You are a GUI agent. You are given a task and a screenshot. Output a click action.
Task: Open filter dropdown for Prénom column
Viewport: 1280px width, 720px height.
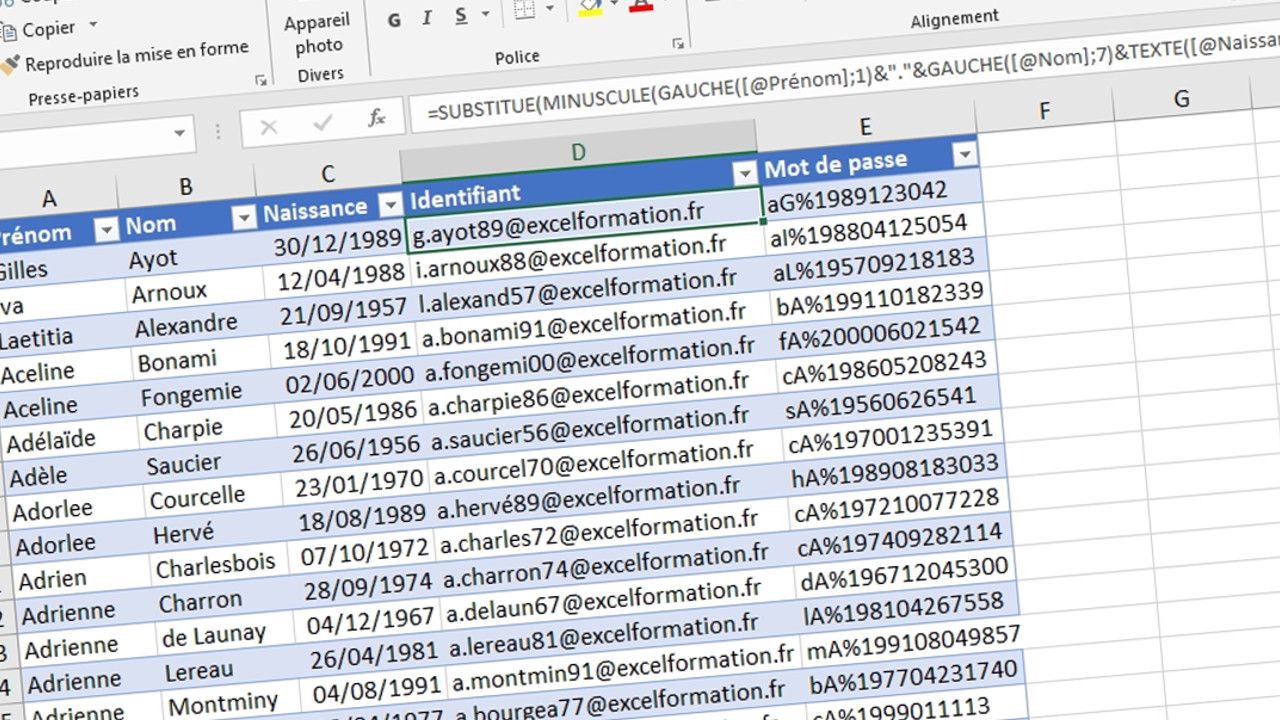pos(105,231)
